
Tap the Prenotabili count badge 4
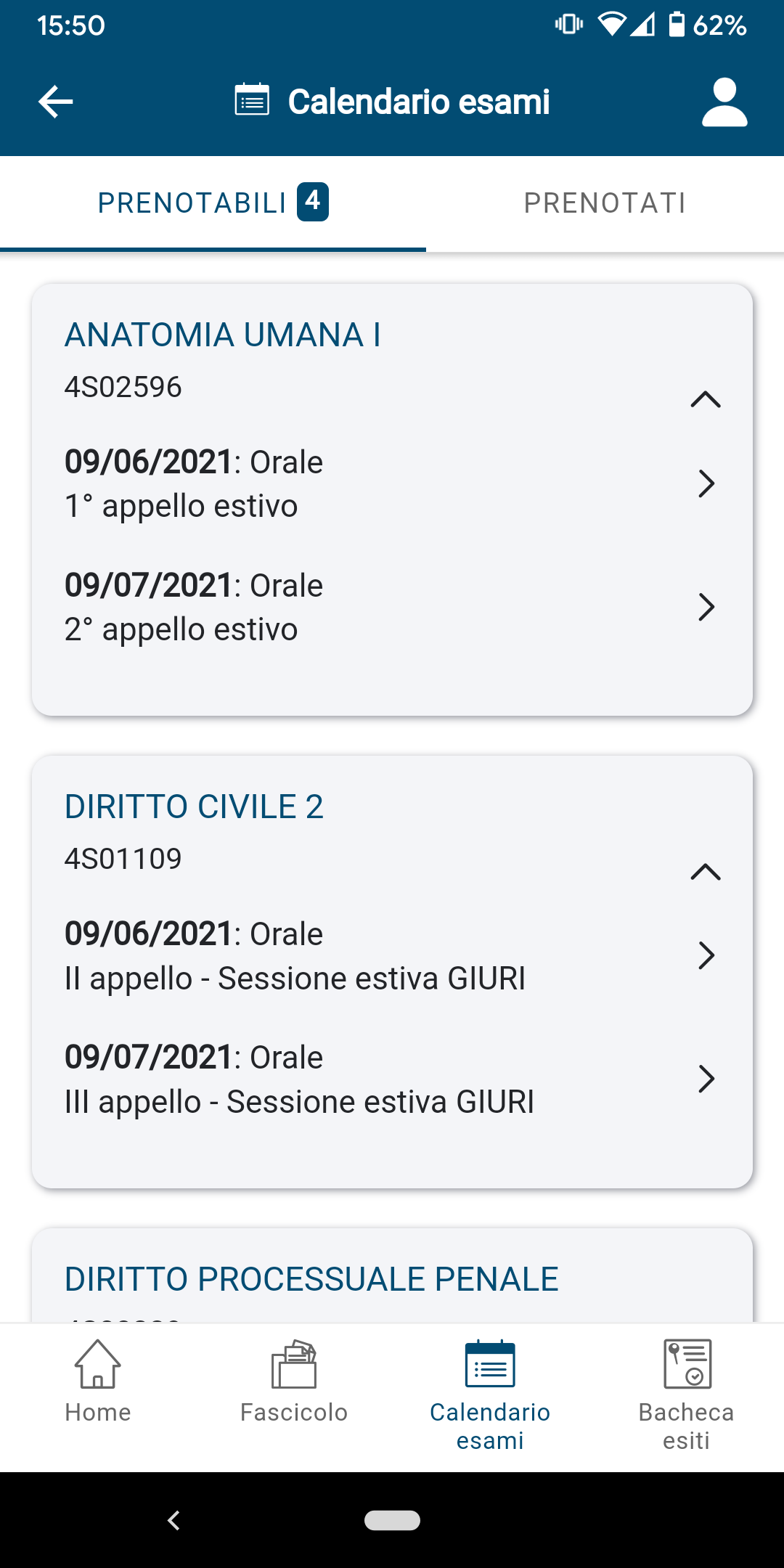(313, 202)
